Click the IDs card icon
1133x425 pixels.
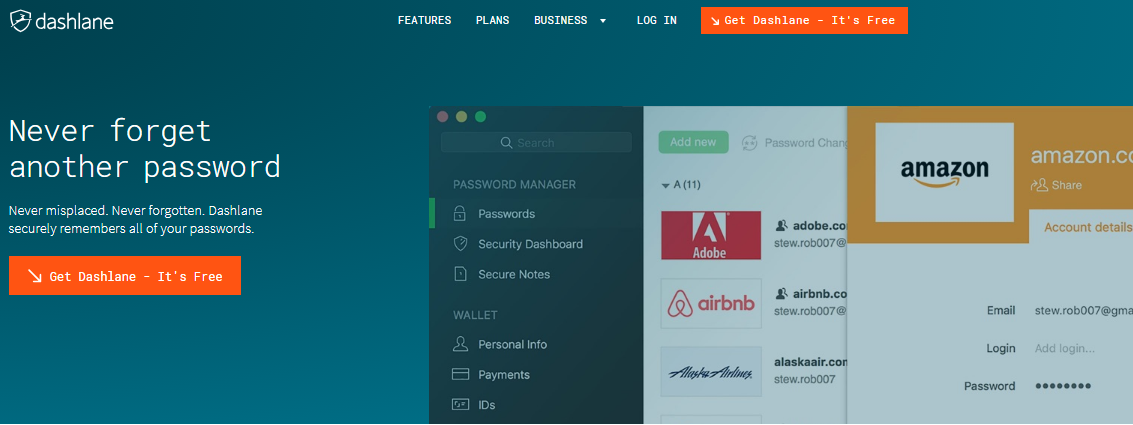click(460, 405)
